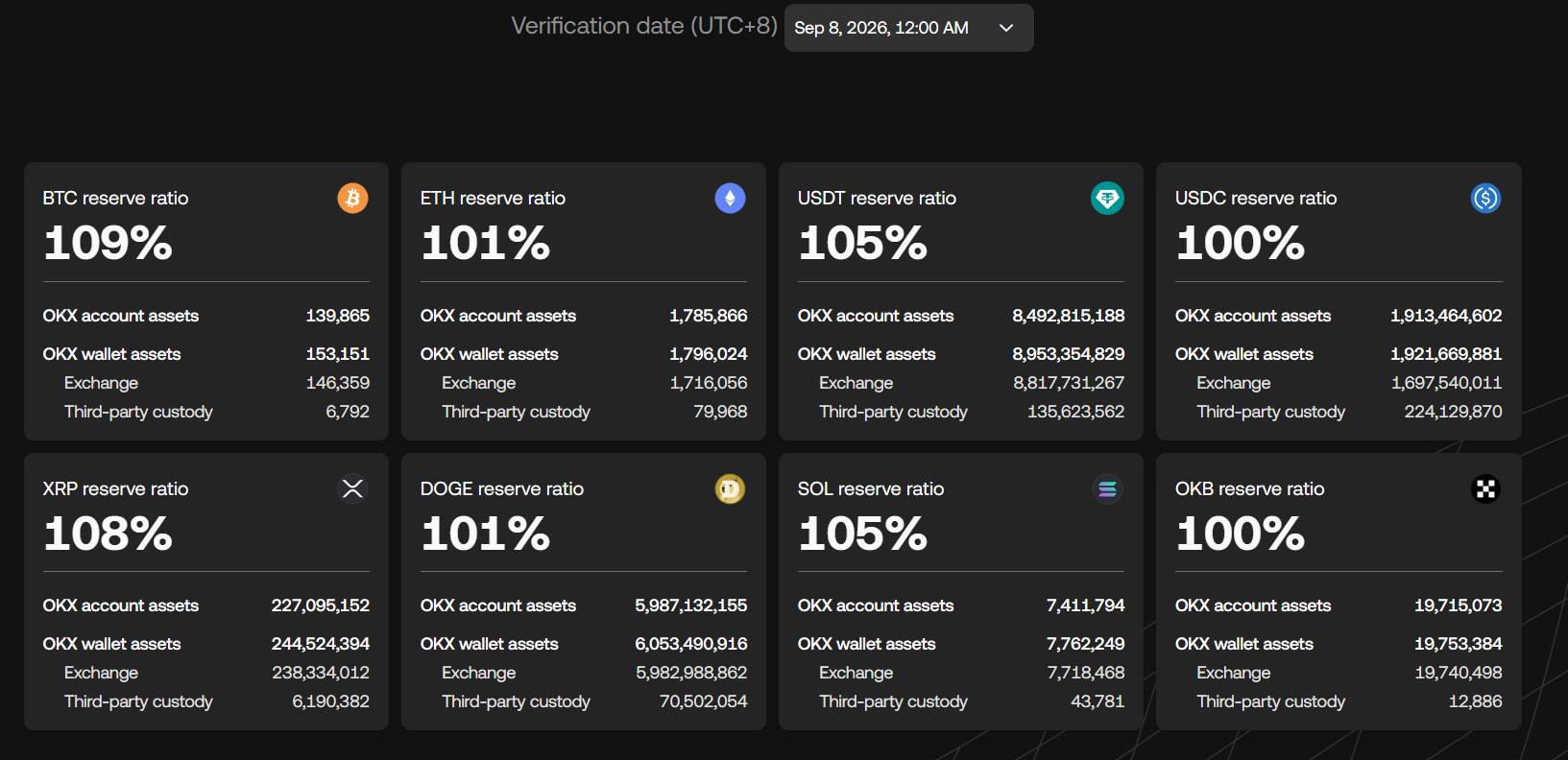This screenshot has width=1568, height=760.
Task: Select the XRP reserve ratio title
Action: point(115,488)
